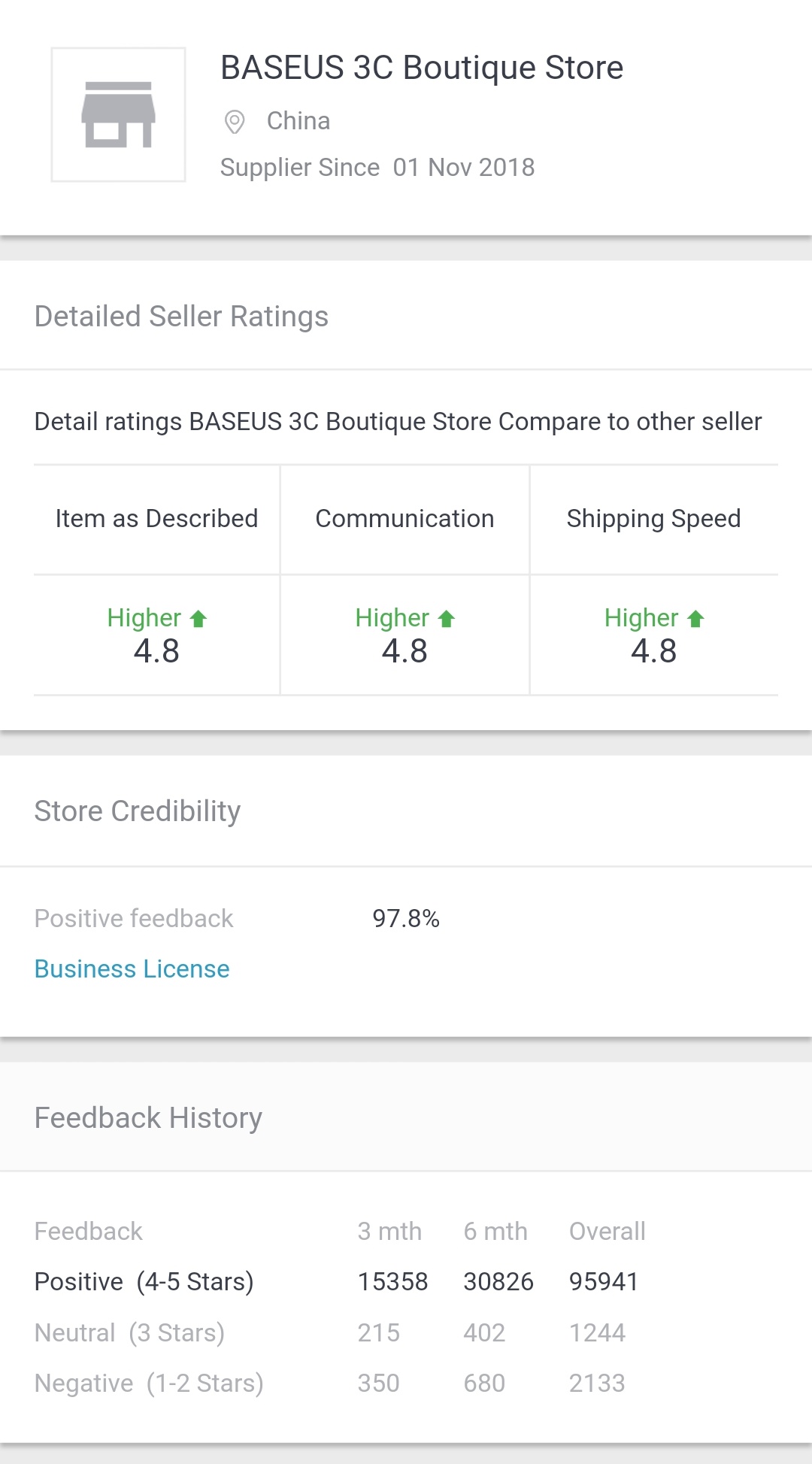Tap the 97.8% positive feedback value
This screenshot has height=1464, width=812.
pyautogui.click(x=406, y=918)
